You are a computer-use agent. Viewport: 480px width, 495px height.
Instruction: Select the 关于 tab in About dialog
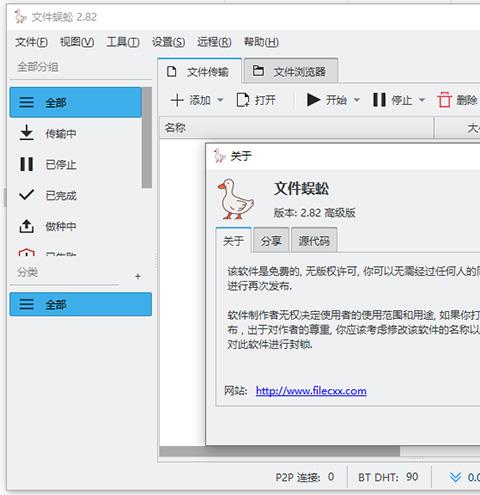tap(233, 240)
